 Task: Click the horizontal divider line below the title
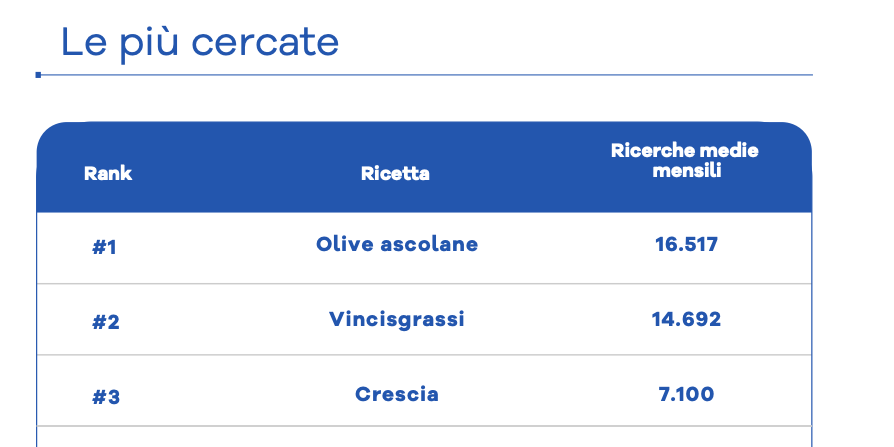pyautogui.click(x=424, y=75)
